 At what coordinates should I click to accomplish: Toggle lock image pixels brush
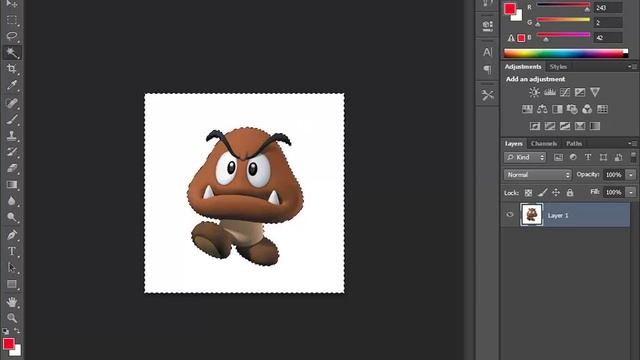click(x=542, y=193)
